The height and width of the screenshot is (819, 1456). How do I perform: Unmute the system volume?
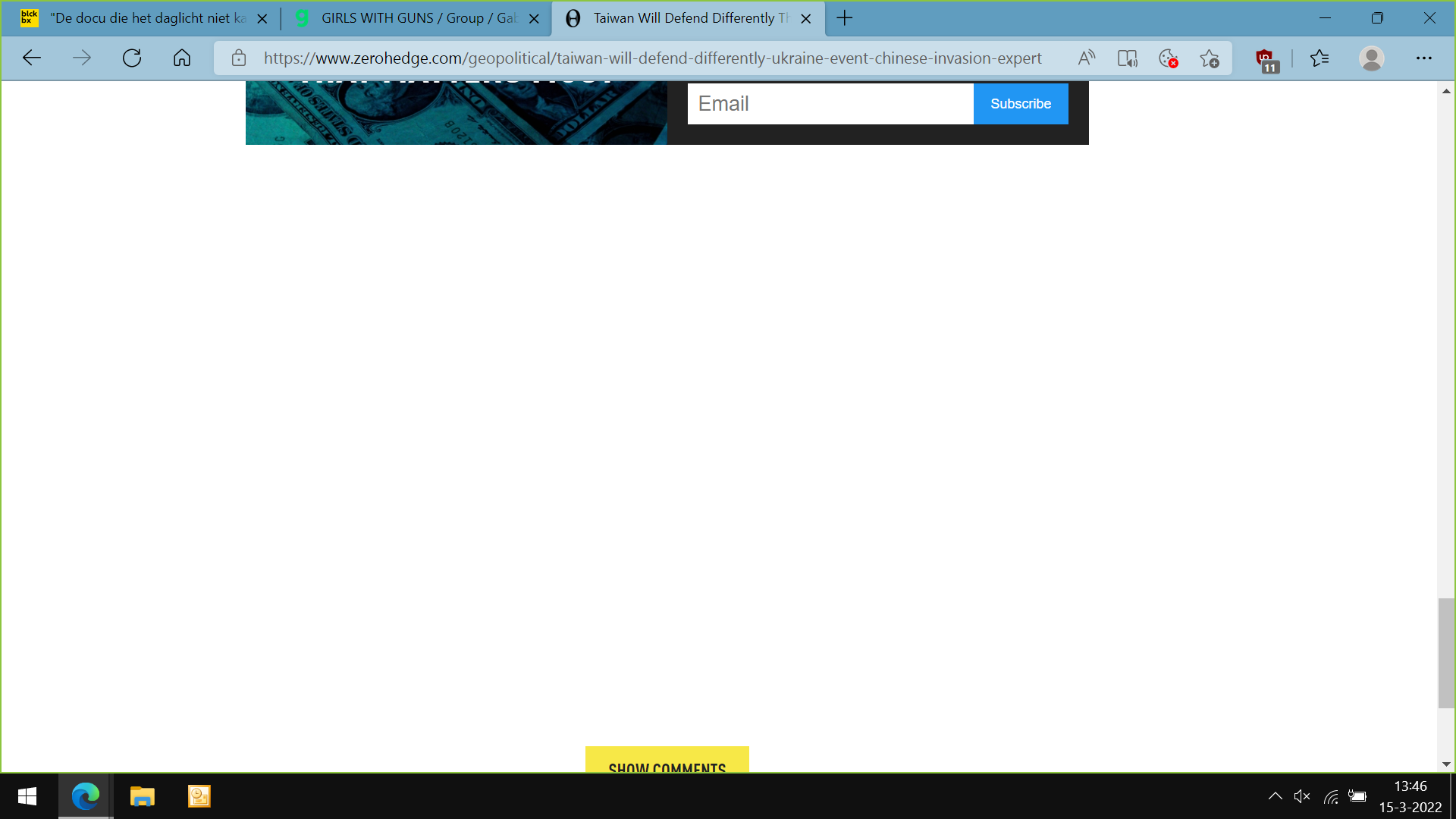pyautogui.click(x=1302, y=796)
